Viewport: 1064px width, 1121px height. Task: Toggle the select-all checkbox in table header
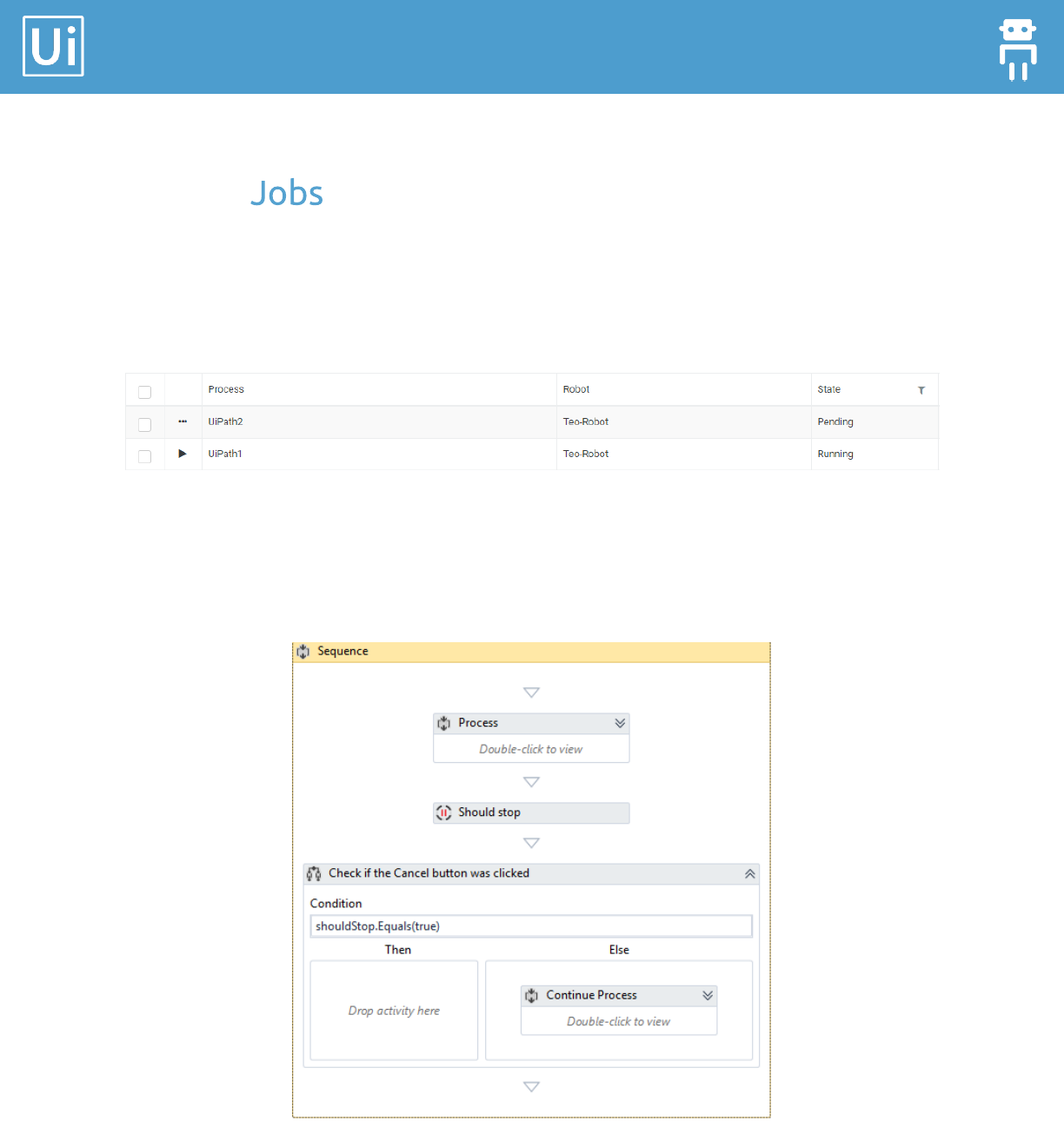click(145, 392)
